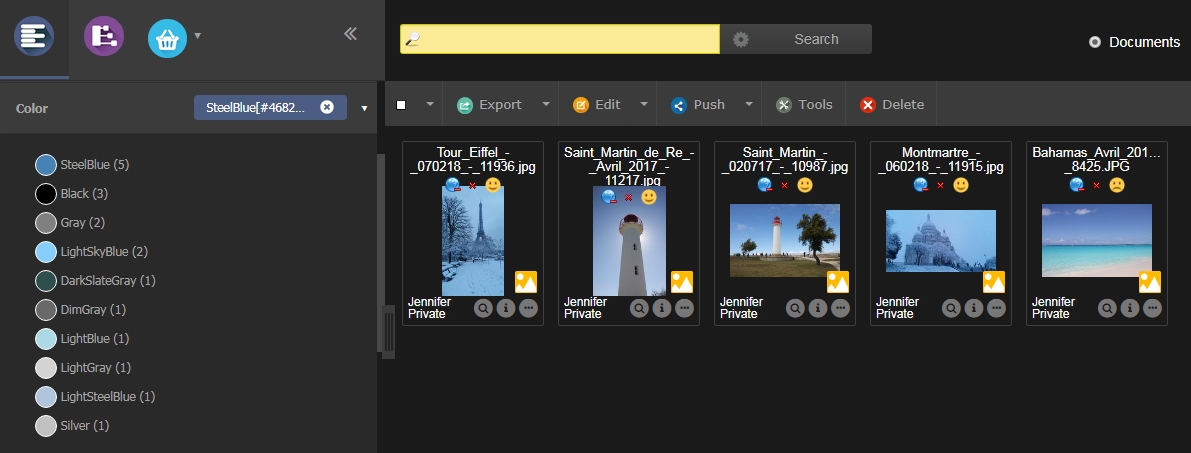Open the basket dropdown arrow
This screenshot has width=1191, height=453.
point(198,36)
